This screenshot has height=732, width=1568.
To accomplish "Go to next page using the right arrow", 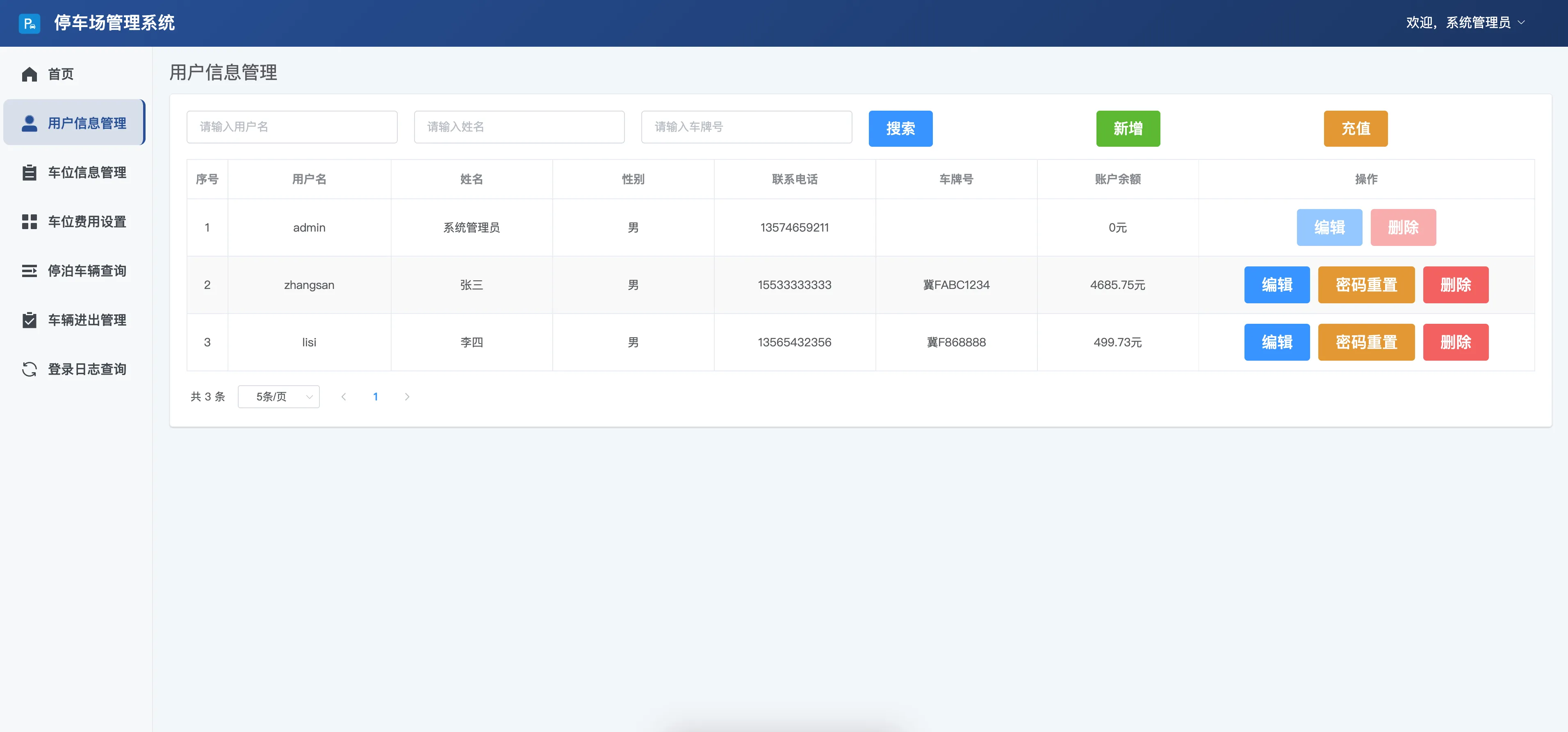I will coord(407,397).
